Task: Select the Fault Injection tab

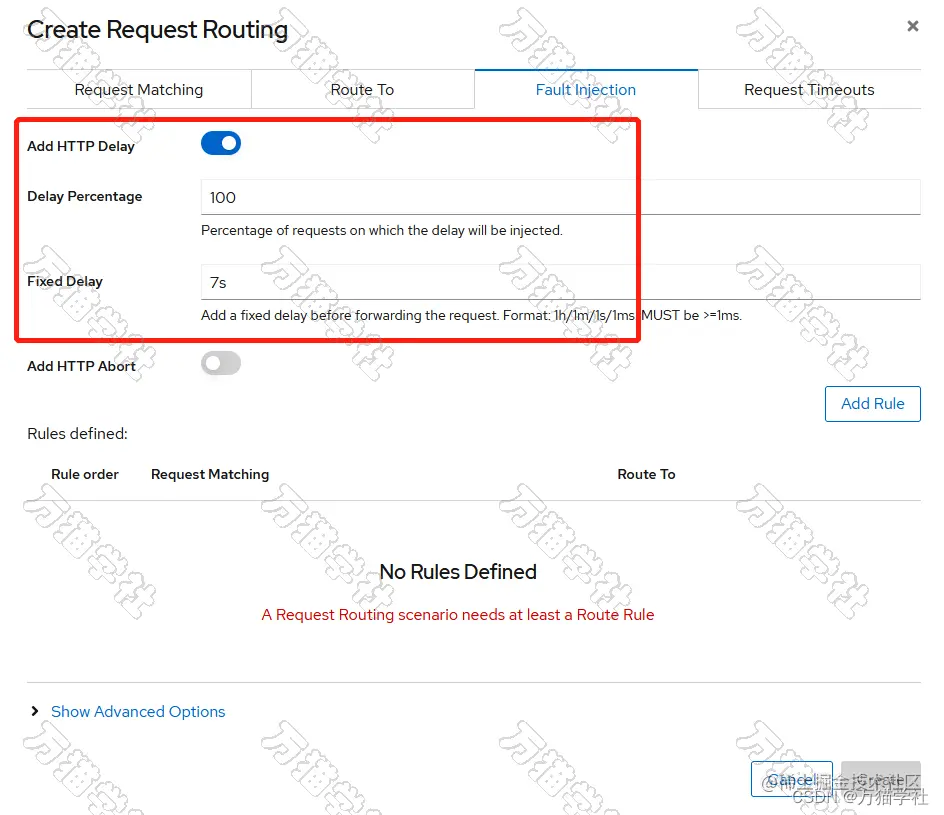Action: coord(586,90)
